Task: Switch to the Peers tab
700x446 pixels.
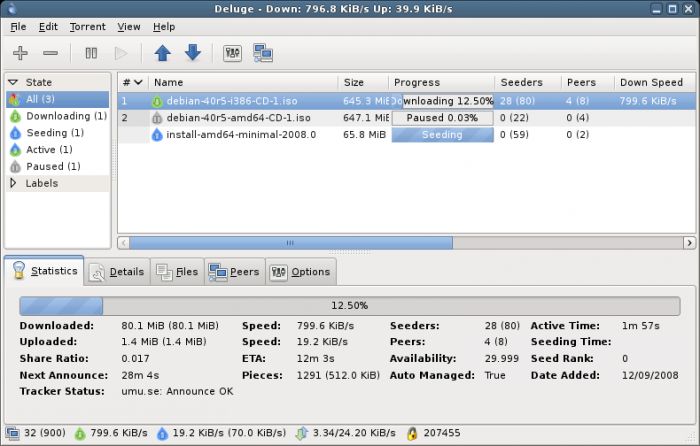Action: point(234,271)
